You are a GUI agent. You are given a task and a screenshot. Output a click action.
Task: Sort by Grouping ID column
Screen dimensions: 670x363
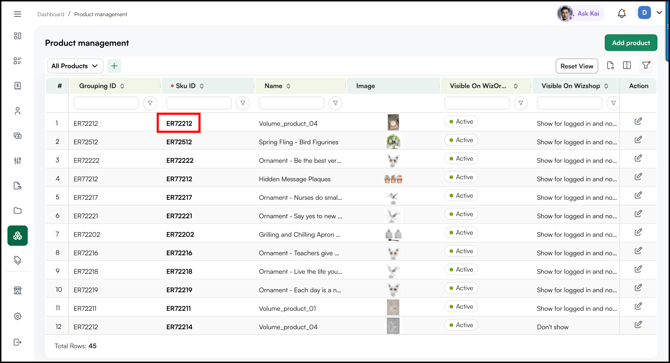coord(122,86)
